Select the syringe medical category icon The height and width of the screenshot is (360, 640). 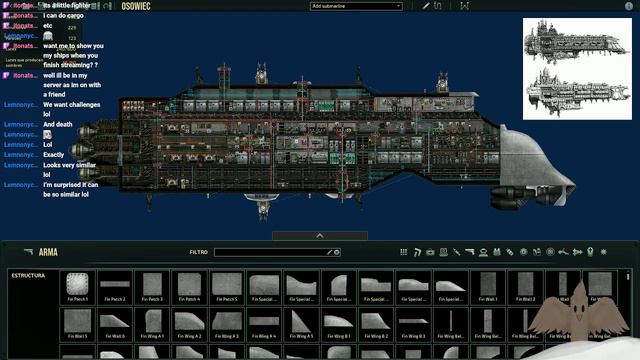click(457, 252)
